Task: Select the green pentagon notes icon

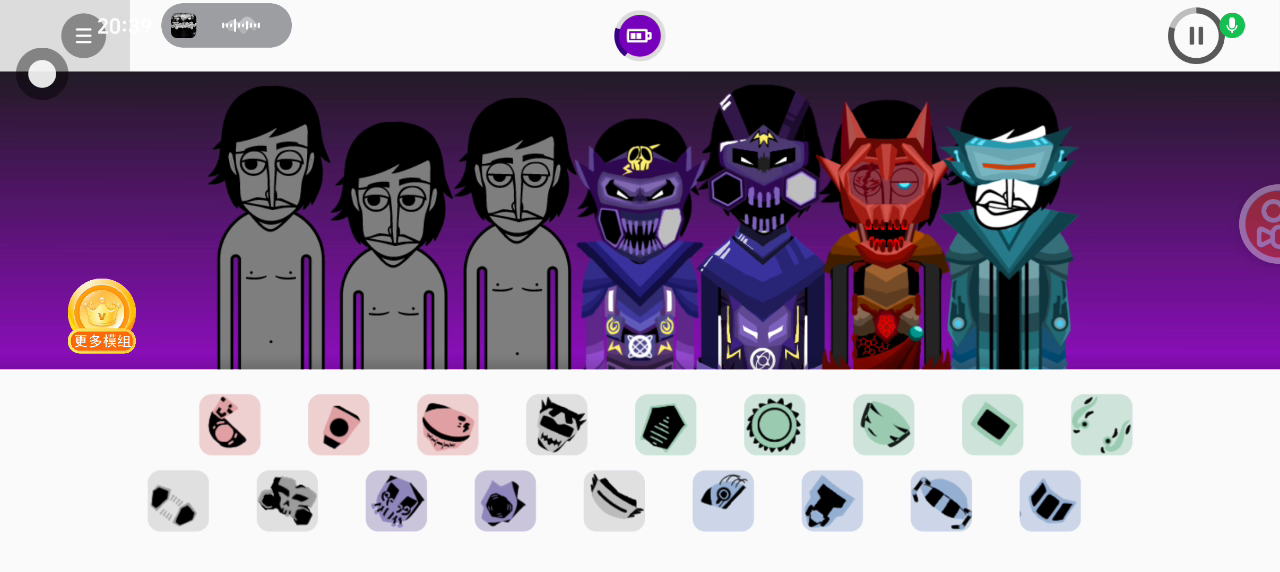Action: [666, 425]
